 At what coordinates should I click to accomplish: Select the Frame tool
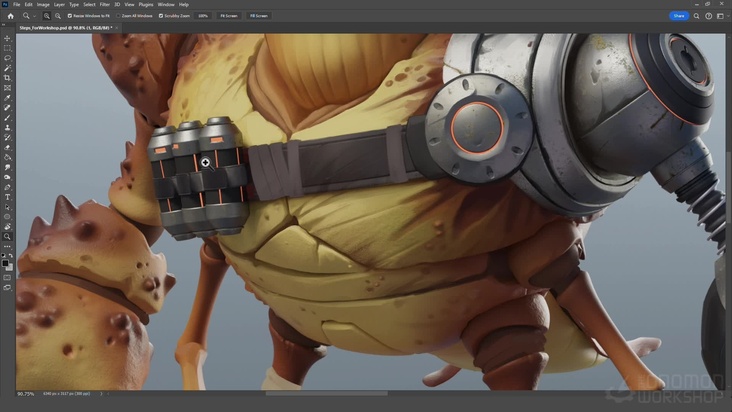[x=7, y=88]
